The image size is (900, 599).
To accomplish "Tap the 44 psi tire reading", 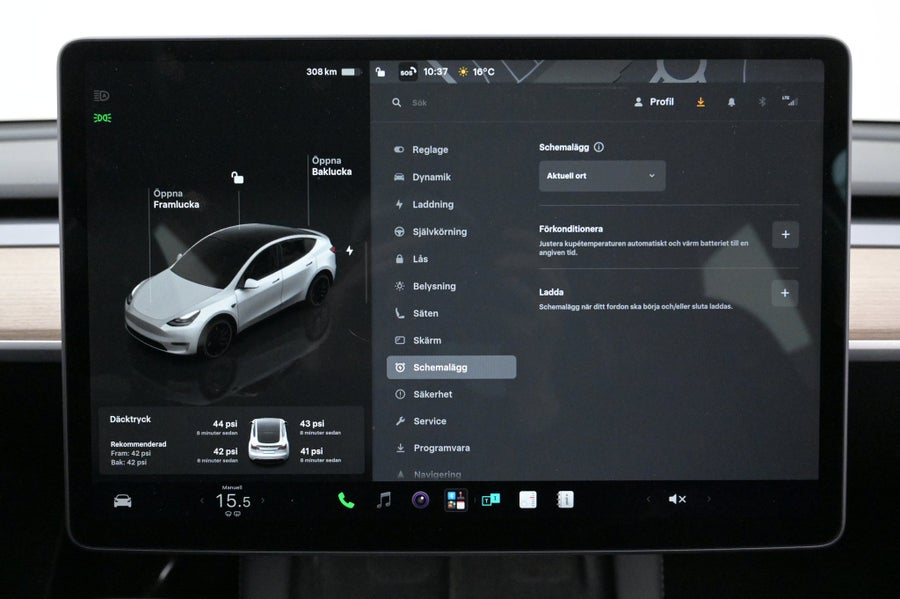I will [224, 424].
